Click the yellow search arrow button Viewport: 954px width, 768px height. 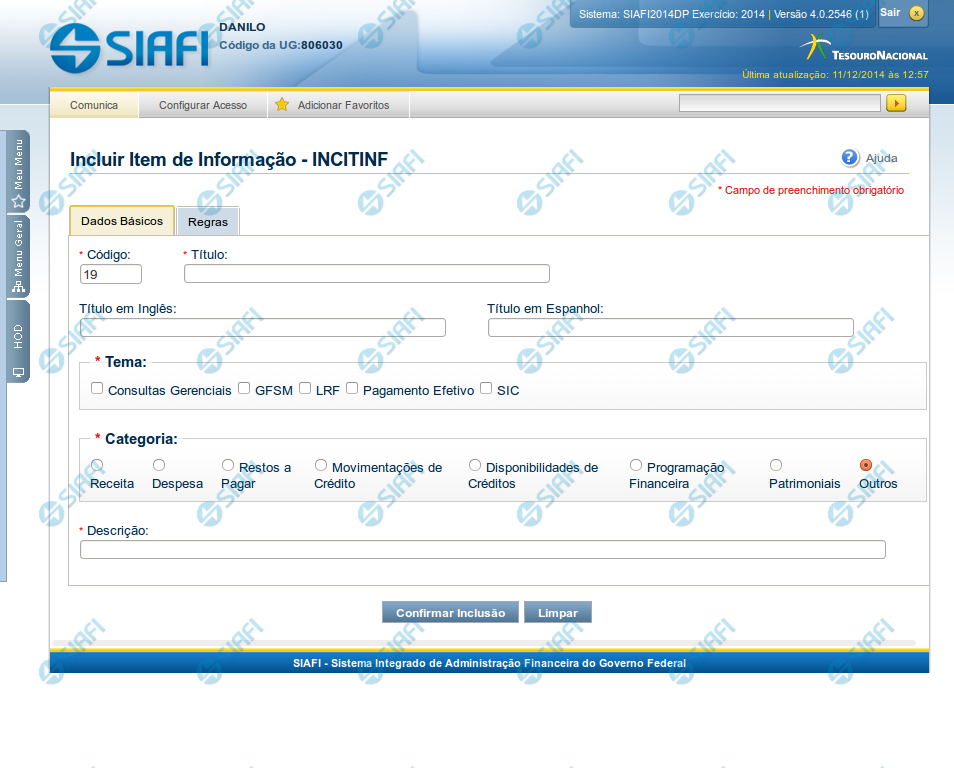coord(896,103)
